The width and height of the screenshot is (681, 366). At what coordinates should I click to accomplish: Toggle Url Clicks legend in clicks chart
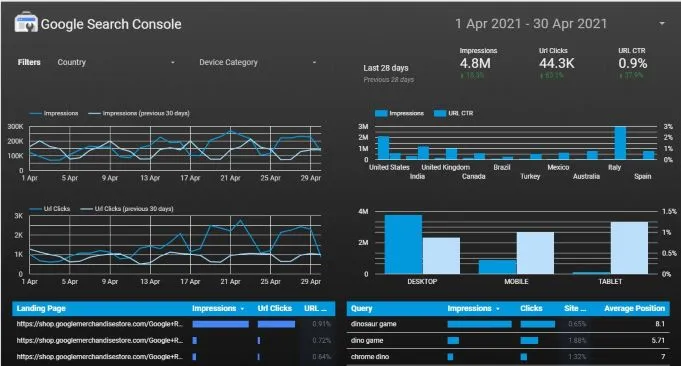coord(50,209)
